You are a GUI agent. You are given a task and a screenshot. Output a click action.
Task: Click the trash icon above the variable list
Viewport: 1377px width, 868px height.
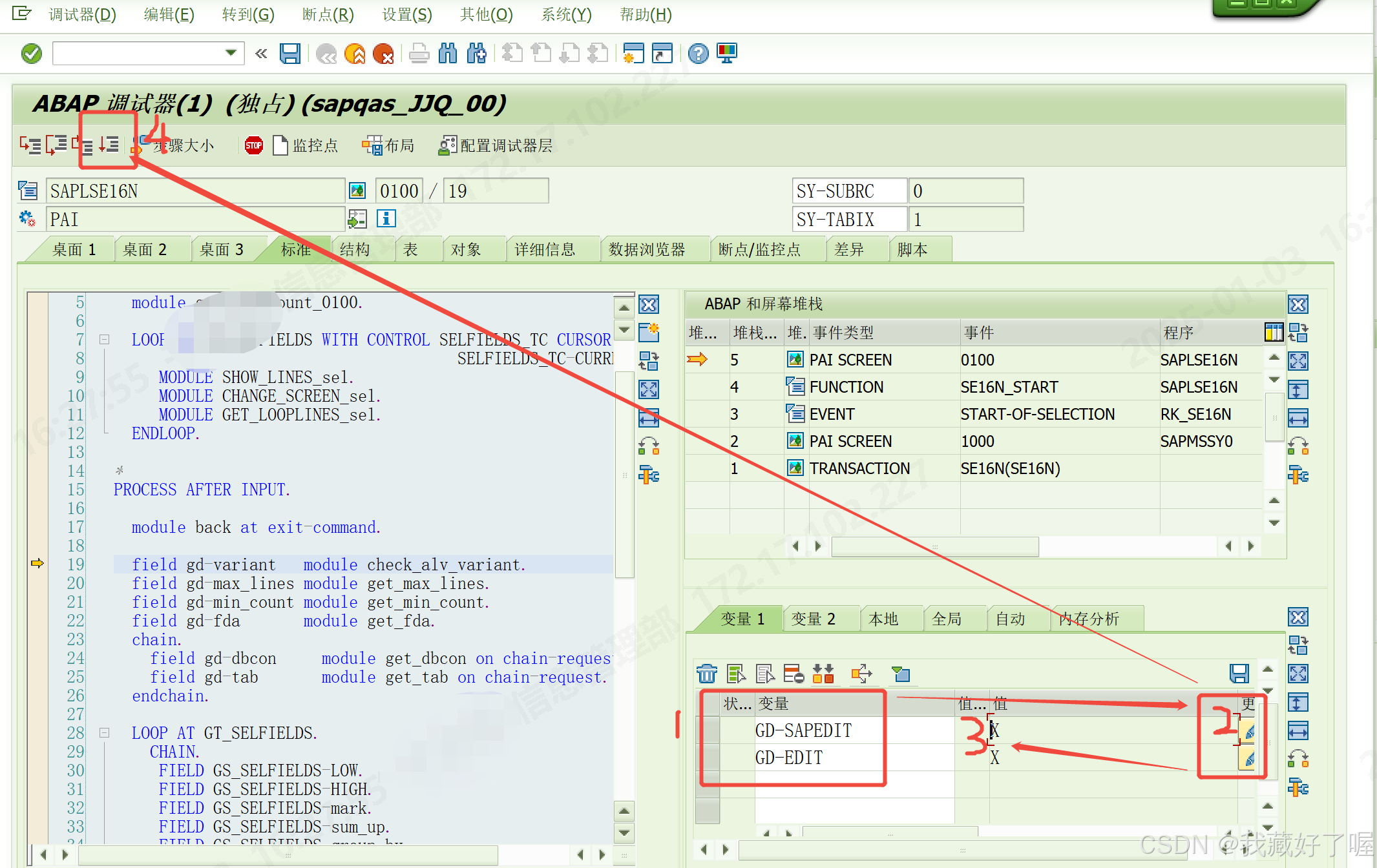tap(706, 674)
